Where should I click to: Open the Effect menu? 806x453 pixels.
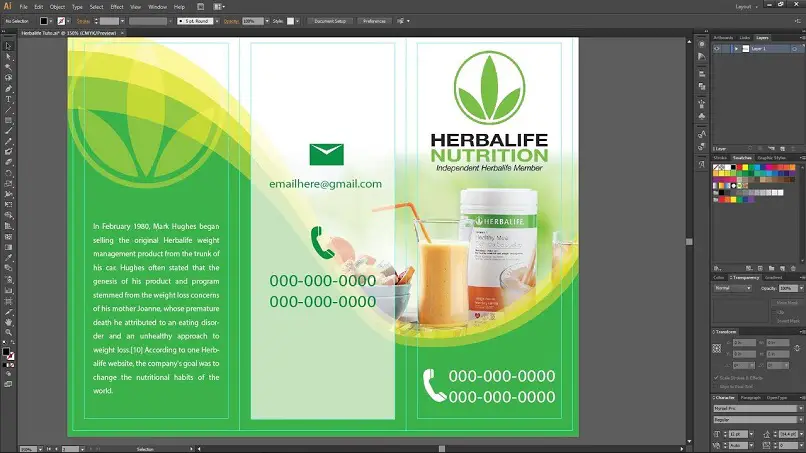point(117,7)
